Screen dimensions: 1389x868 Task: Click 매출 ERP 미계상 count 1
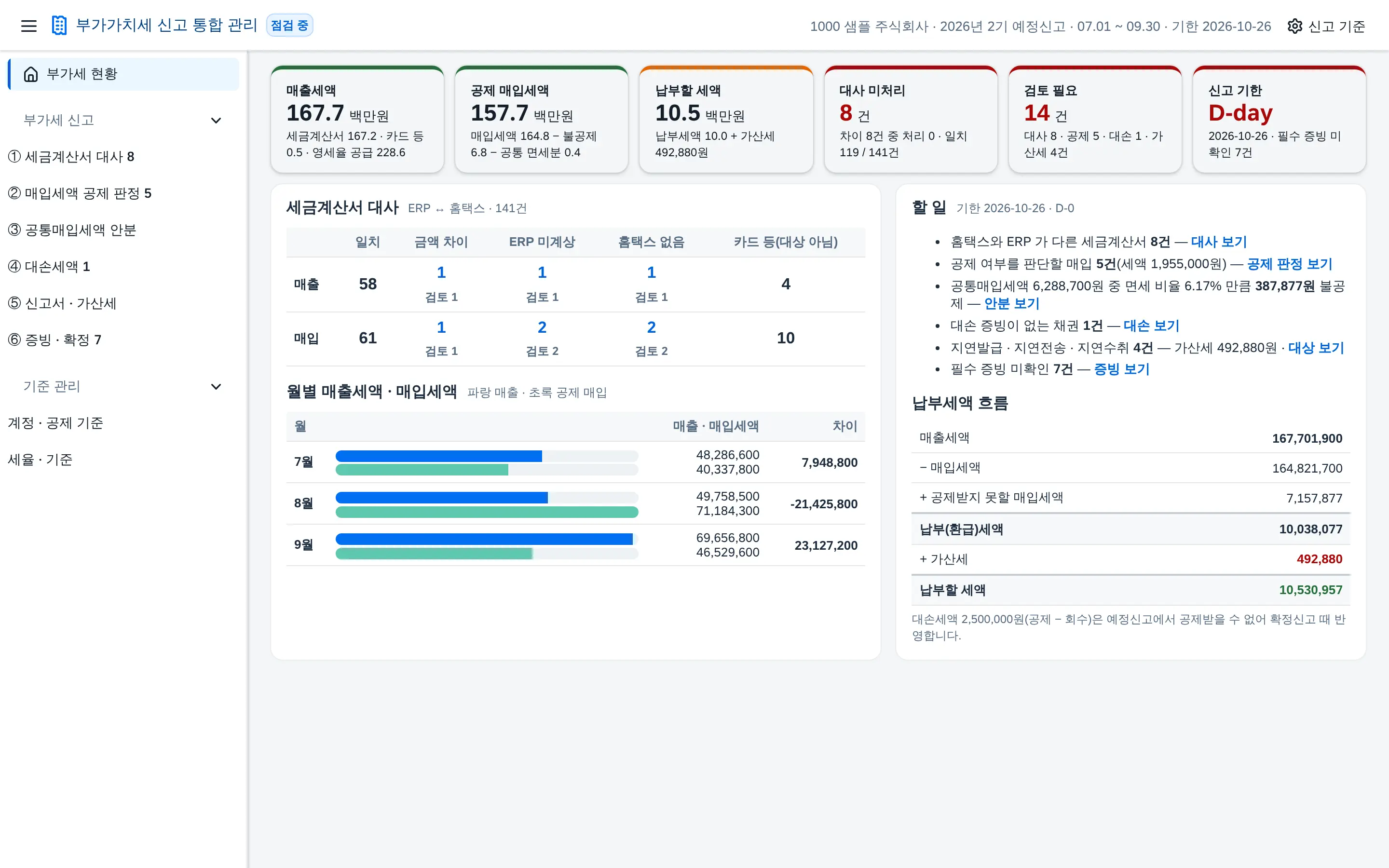542,272
